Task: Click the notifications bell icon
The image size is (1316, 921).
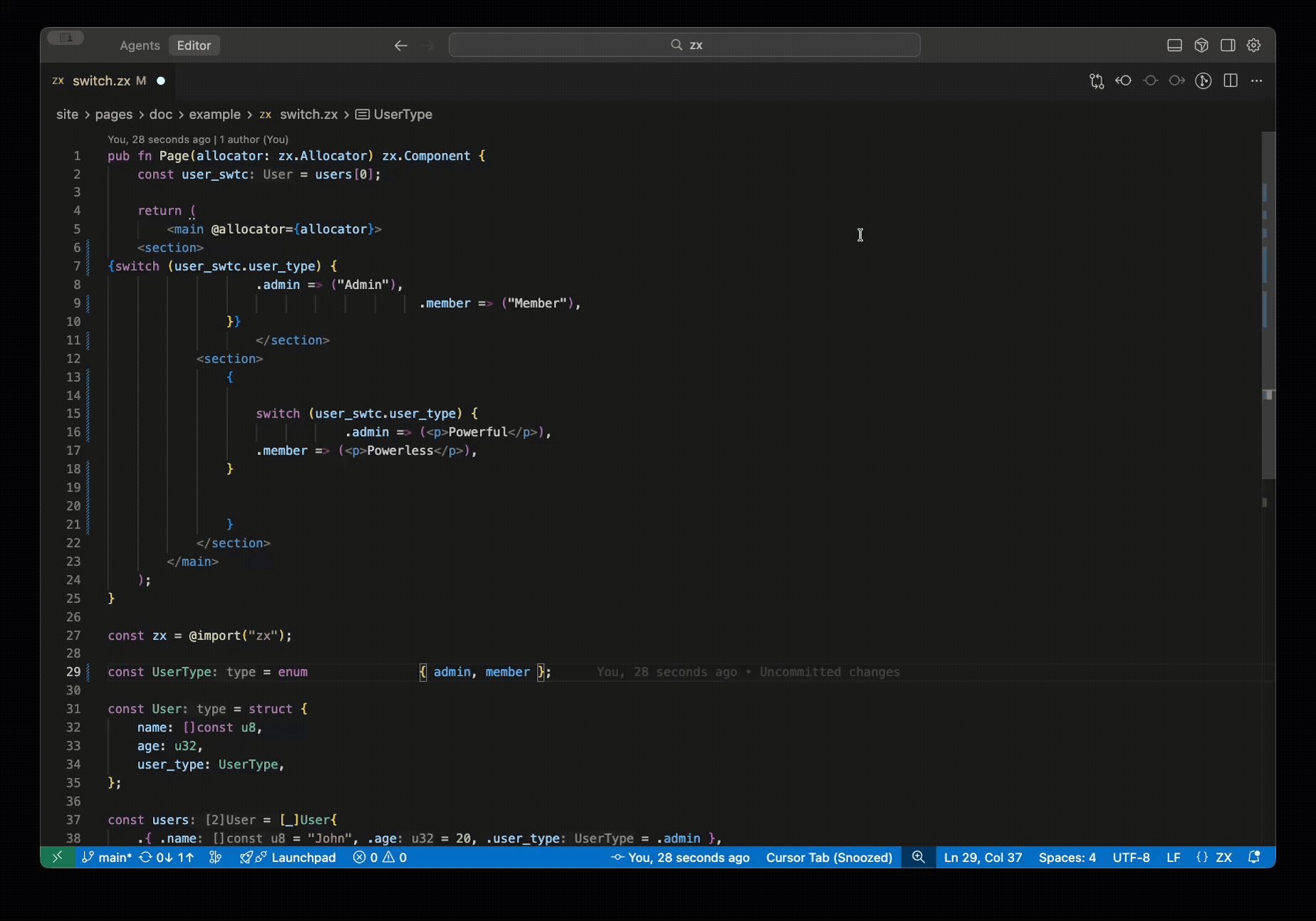Action: point(1254,857)
